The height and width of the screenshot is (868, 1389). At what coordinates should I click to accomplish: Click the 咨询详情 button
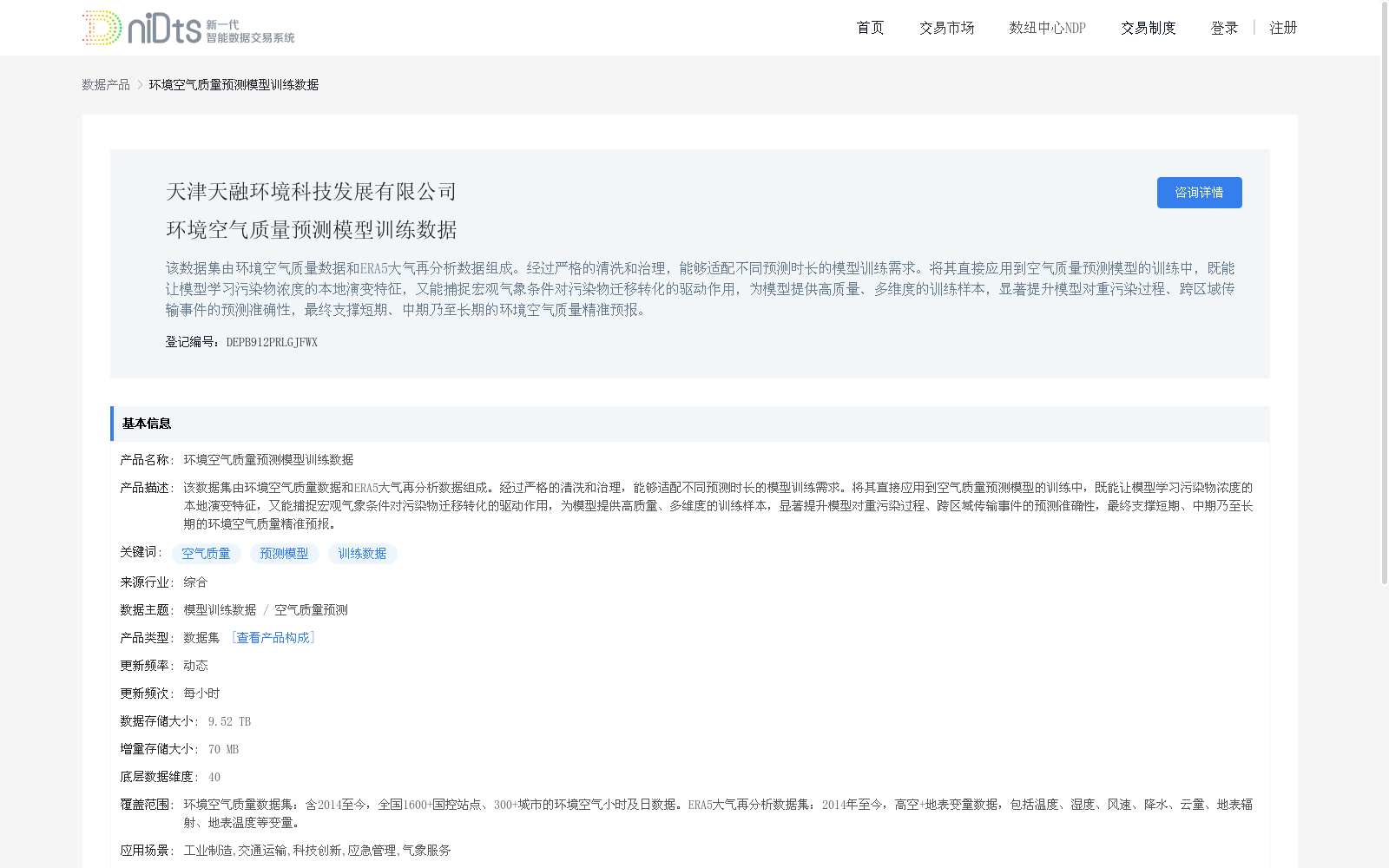coord(1199,193)
